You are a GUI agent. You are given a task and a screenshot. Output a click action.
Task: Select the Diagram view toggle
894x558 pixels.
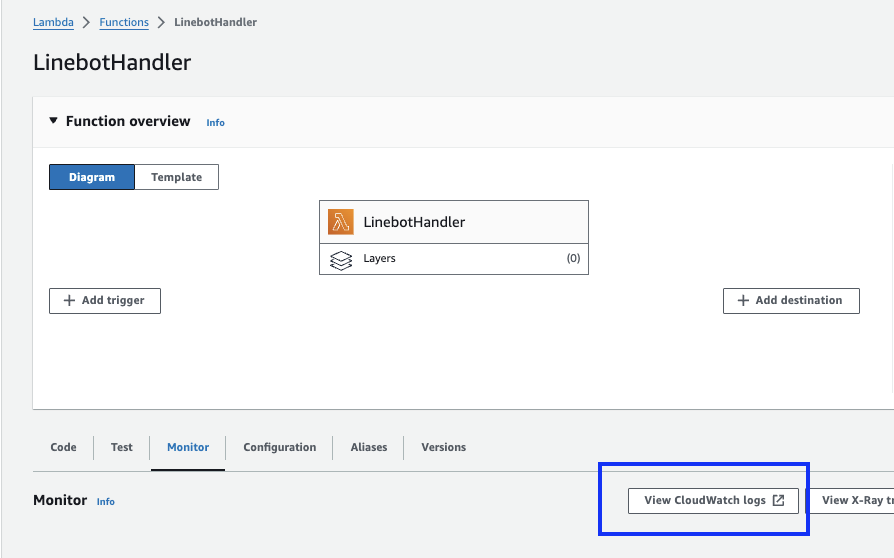click(92, 177)
